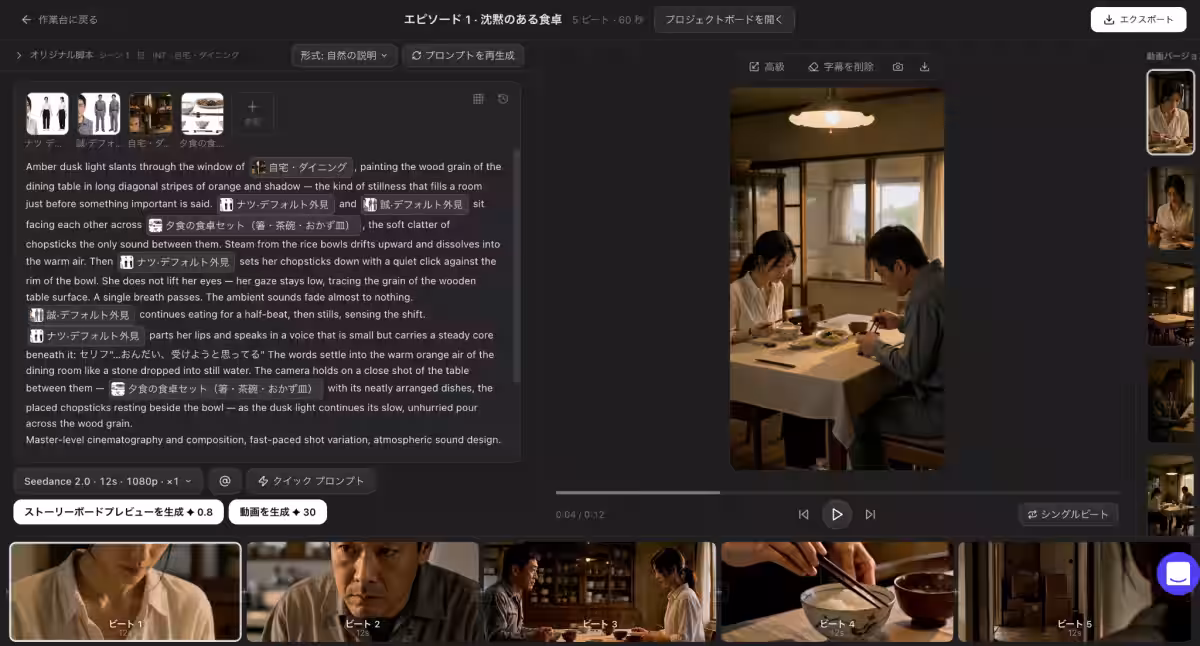Click 字幕を削除 eraser button
The image size is (1200, 646).
(841, 67)
